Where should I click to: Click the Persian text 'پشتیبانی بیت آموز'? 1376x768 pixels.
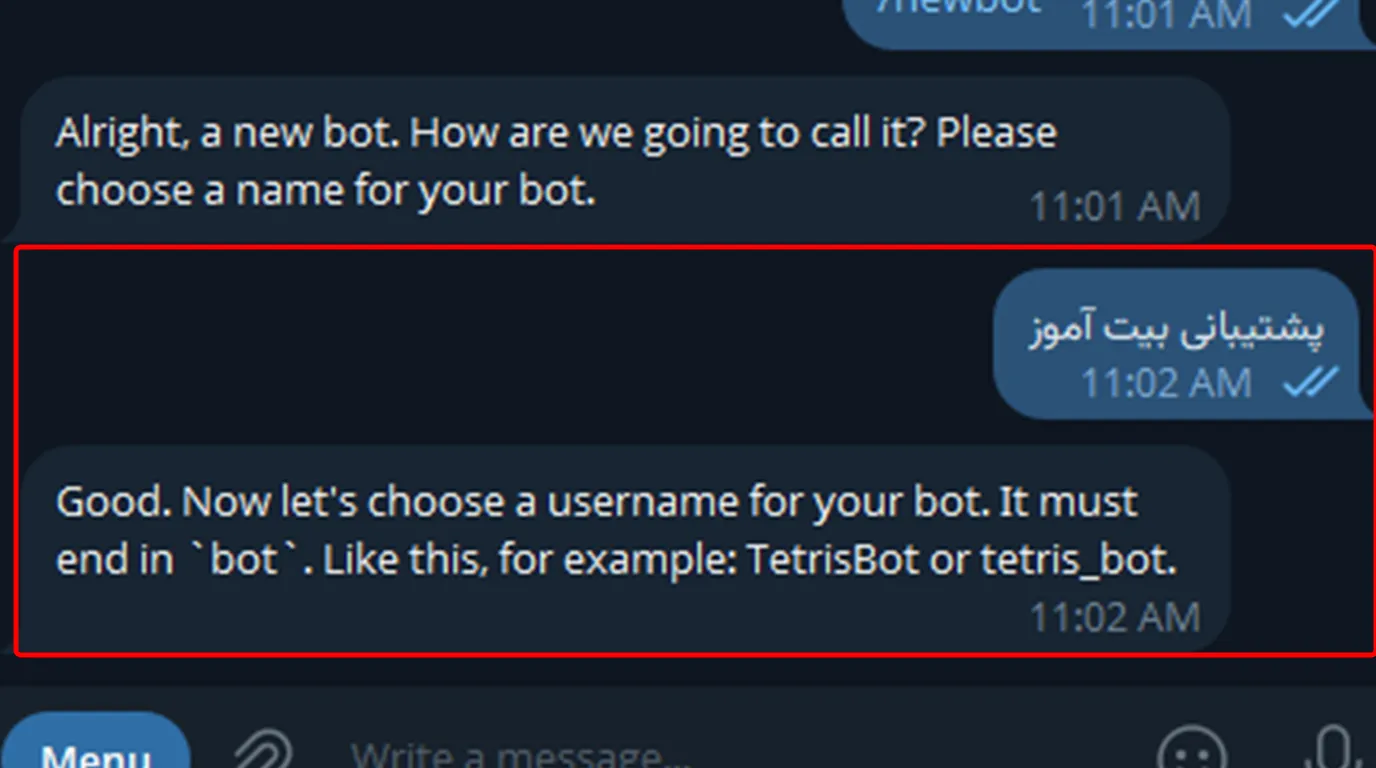pyautogui.click(x=1177, y=329)
